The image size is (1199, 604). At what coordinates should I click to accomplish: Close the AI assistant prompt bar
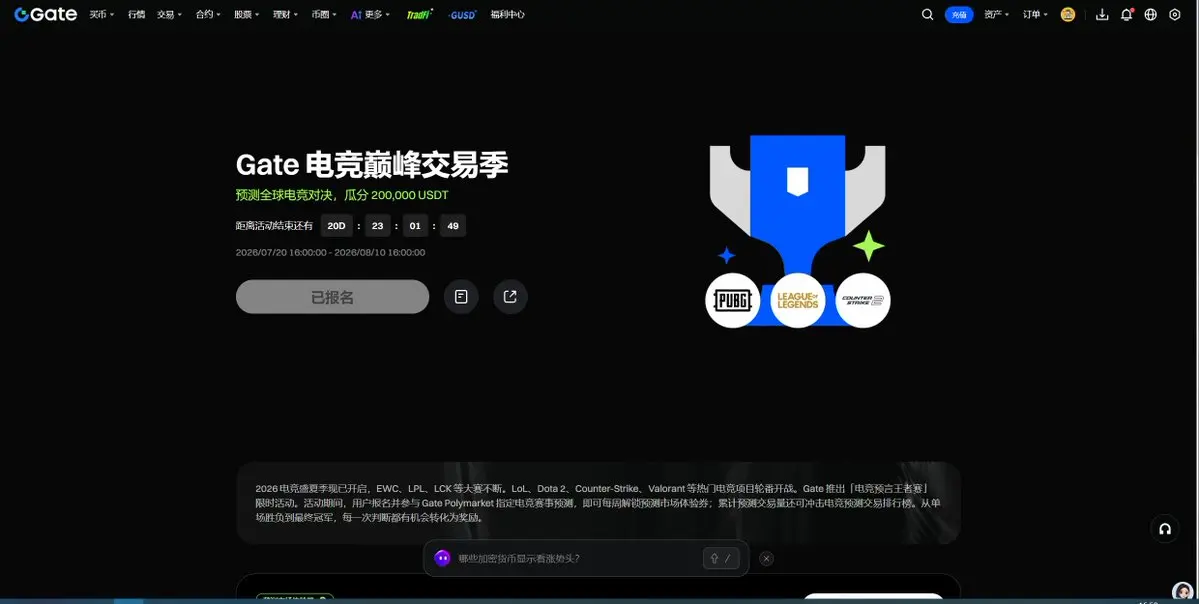coord(766,558)
